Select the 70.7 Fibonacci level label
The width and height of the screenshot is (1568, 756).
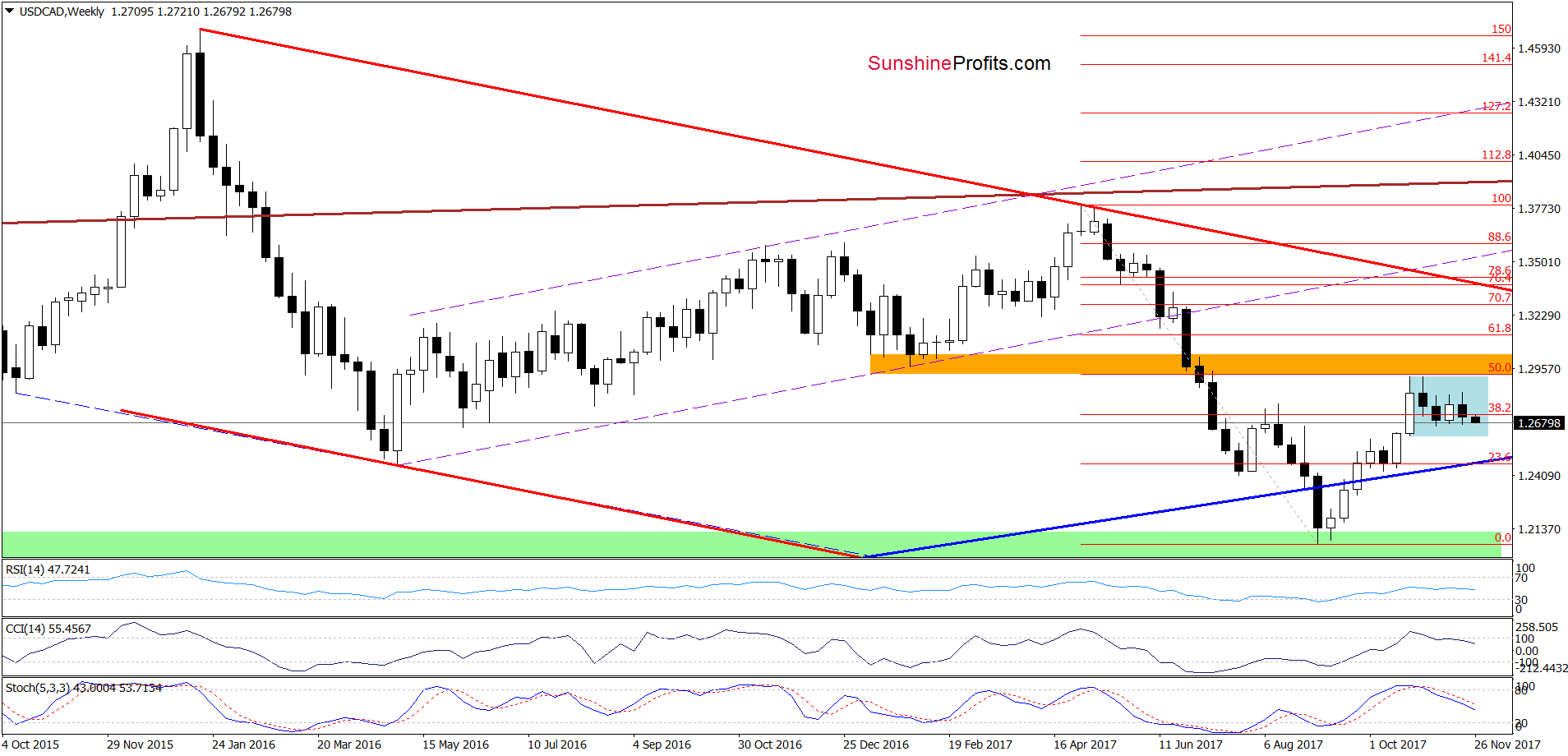coord(1500,297)
